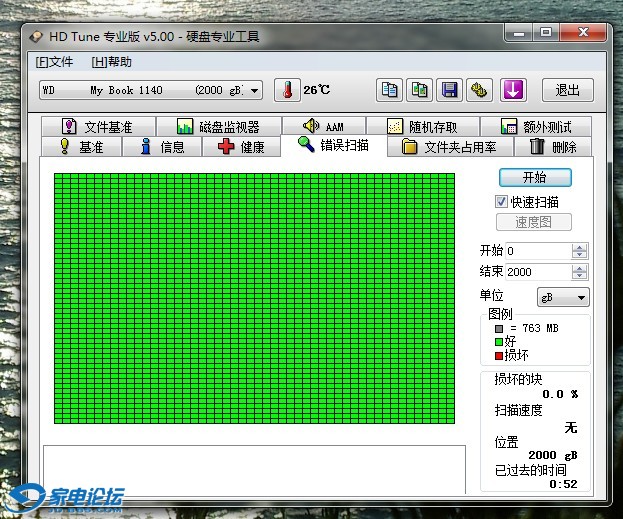Click the thermometer temperature icon
The height and width of the screenshot is (519, 623).
[x=287, y=90]
